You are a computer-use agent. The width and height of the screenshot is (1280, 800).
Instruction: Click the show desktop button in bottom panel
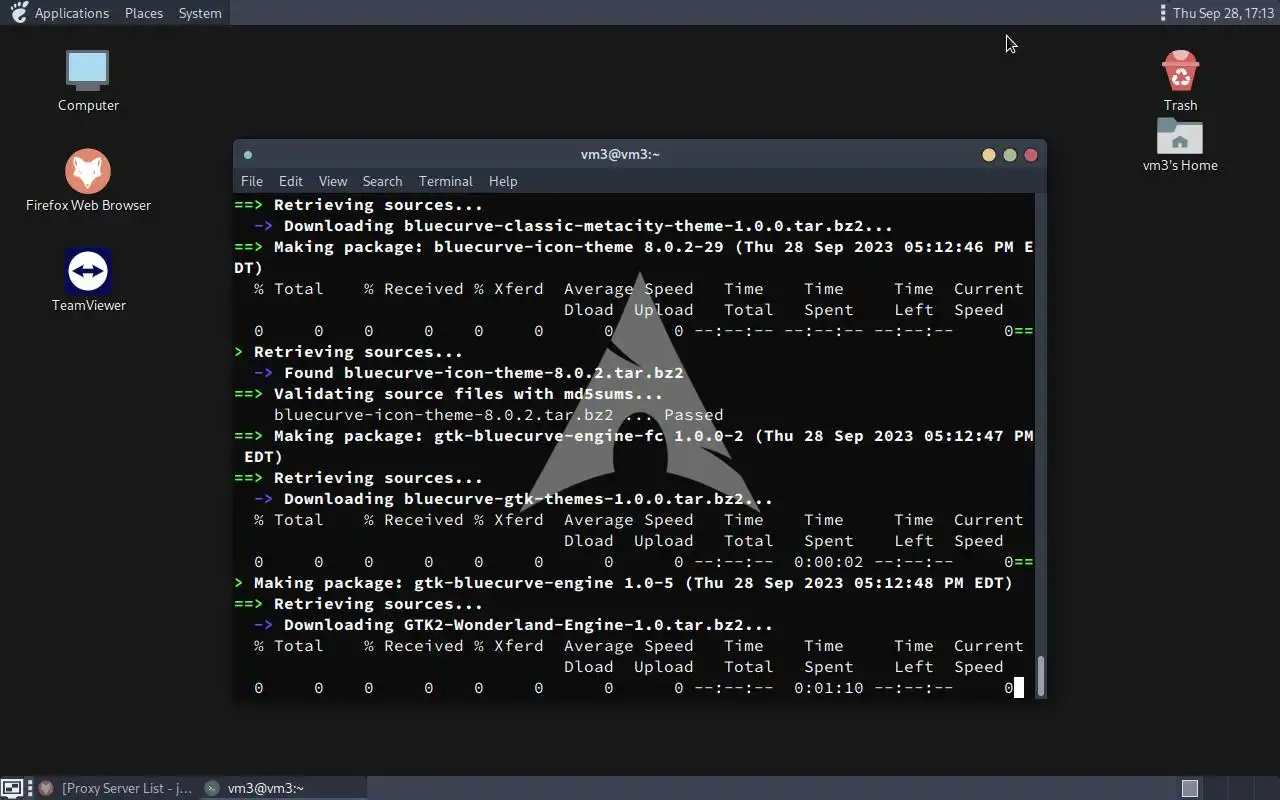click(11, 788)
